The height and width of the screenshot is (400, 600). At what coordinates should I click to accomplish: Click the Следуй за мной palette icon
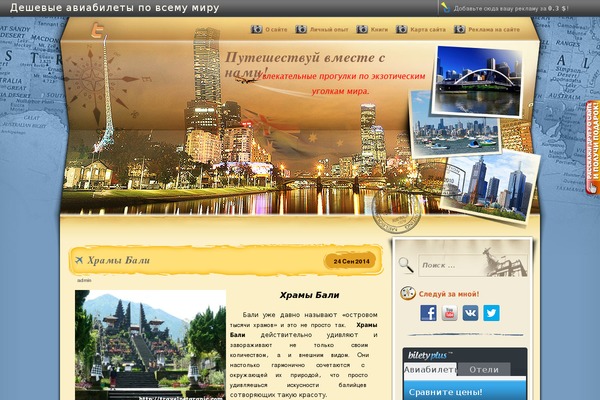pos(408,294)
